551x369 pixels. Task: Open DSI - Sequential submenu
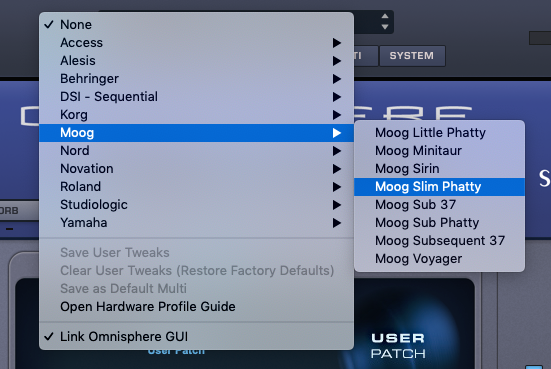[196, 97]
